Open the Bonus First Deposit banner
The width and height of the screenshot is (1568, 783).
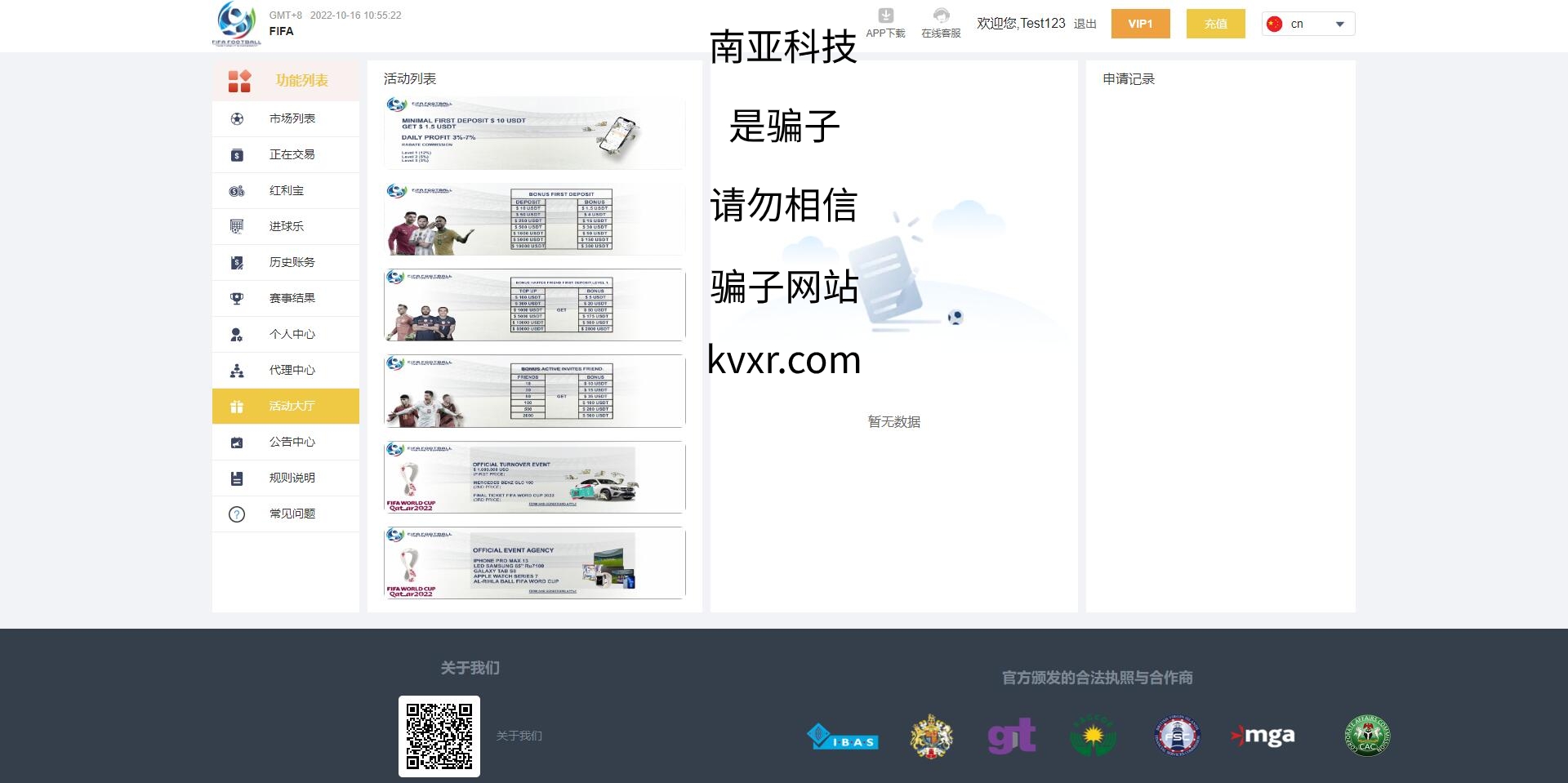pyautogui.click(x=534, y=219)
